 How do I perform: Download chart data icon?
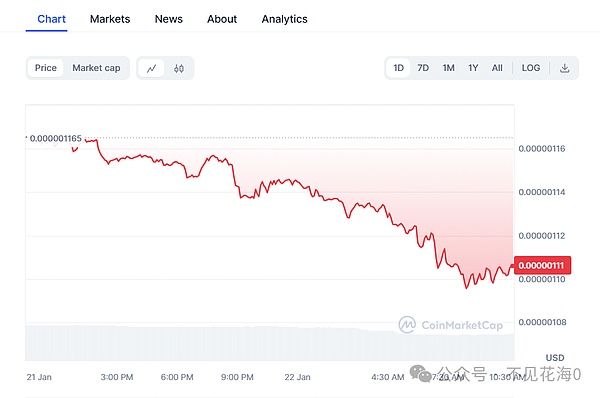point(564,68)
